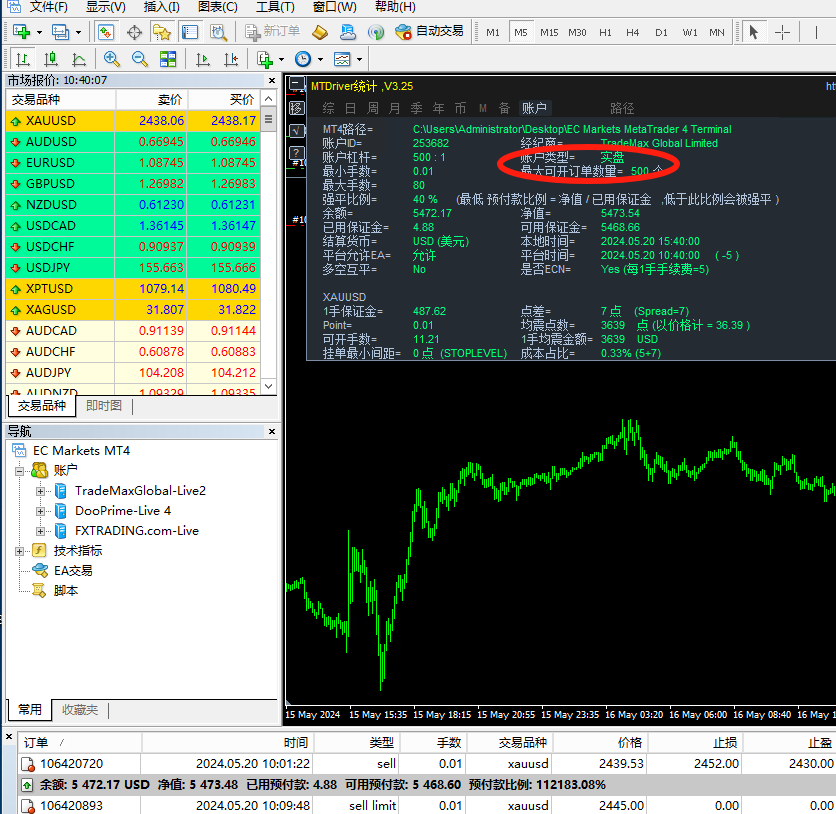Toggle the Data Window crosshair-circle icon
Viewport: 836px width, 814px height.
(134, 33)
